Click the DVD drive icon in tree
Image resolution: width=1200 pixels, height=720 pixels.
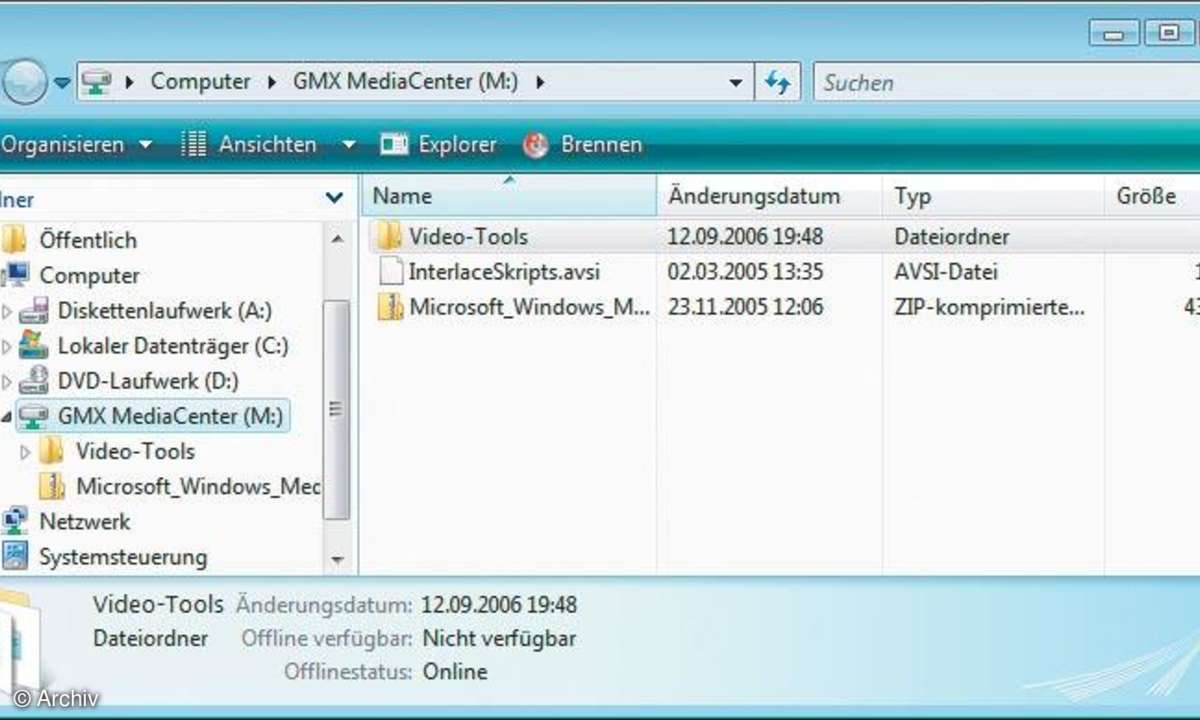(x=34, y=380)
